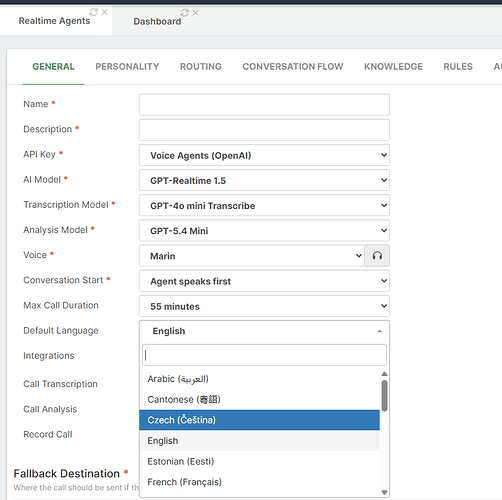The image size is (502, 500).
Task: Collapse the Default Language dropdown
Action: [x=264, y=331]
